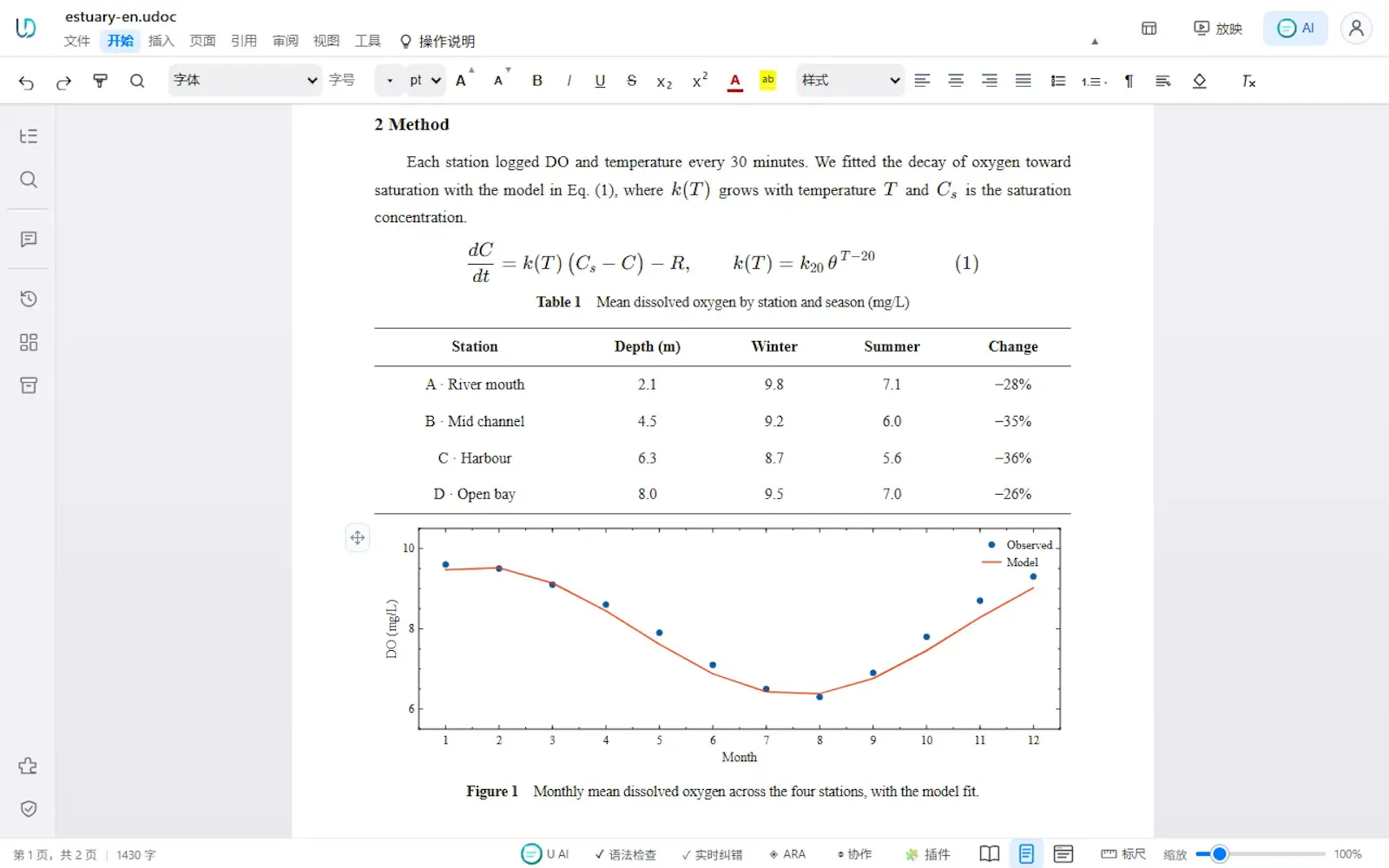Collapse the ribbon with the triangle arrow

pyautogui.click(x=1095, y=42)
